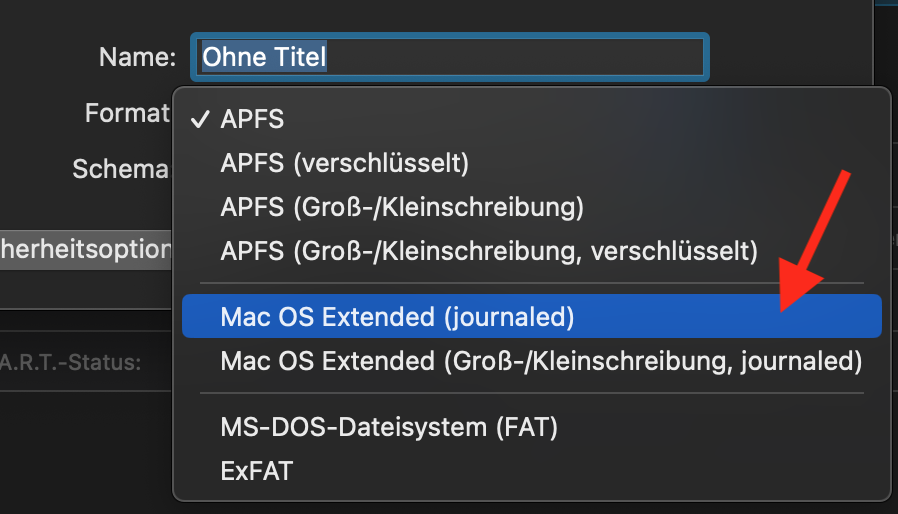Screen dimensions: 898x514
Task: Choose the ExFAT format entry
Action: click(x=257, y=470)
